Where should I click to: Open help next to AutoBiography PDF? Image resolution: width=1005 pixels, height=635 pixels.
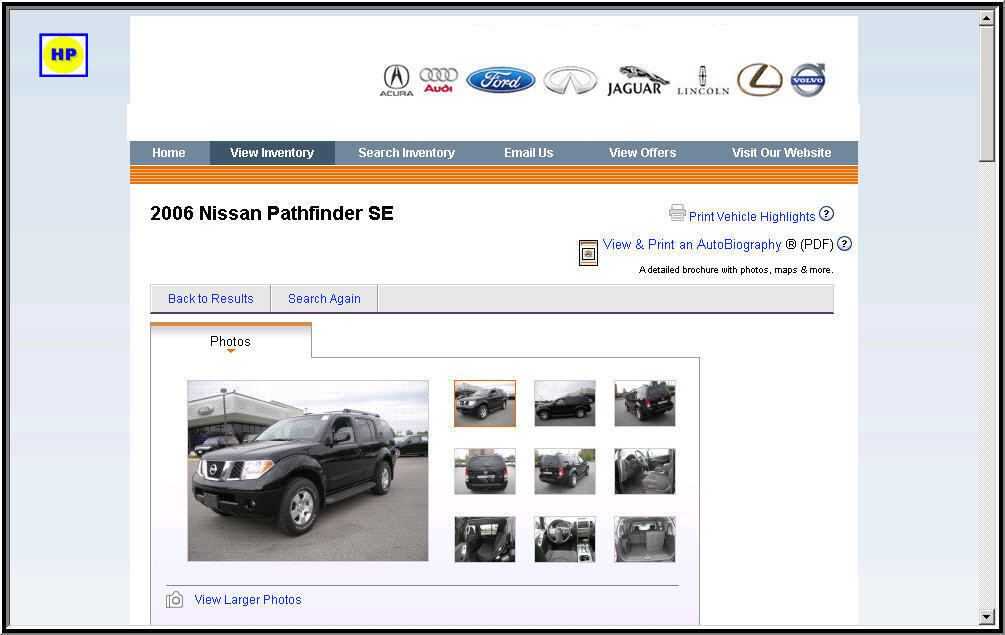pos(844,243)
